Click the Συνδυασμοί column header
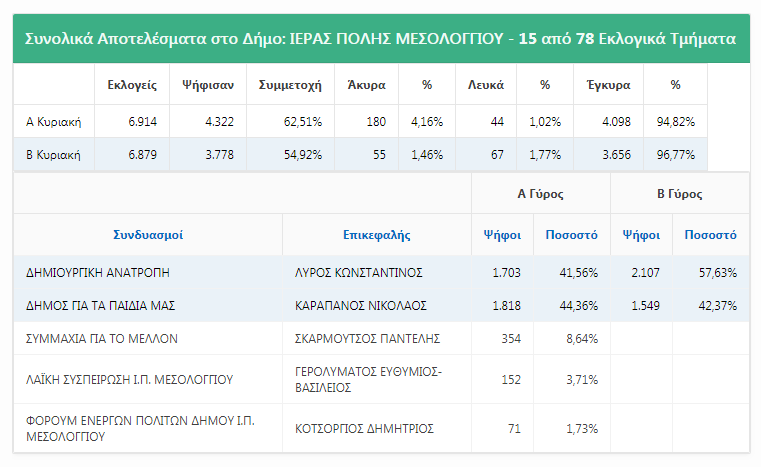This screenshot has height=467, width=761. [x=147, y=235]
